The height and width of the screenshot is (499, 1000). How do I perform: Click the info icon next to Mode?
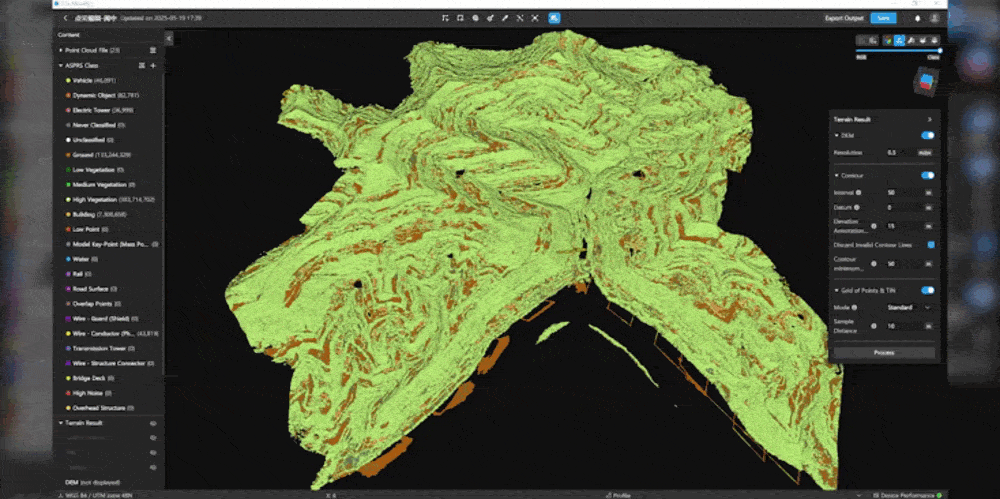pos(855,307)
